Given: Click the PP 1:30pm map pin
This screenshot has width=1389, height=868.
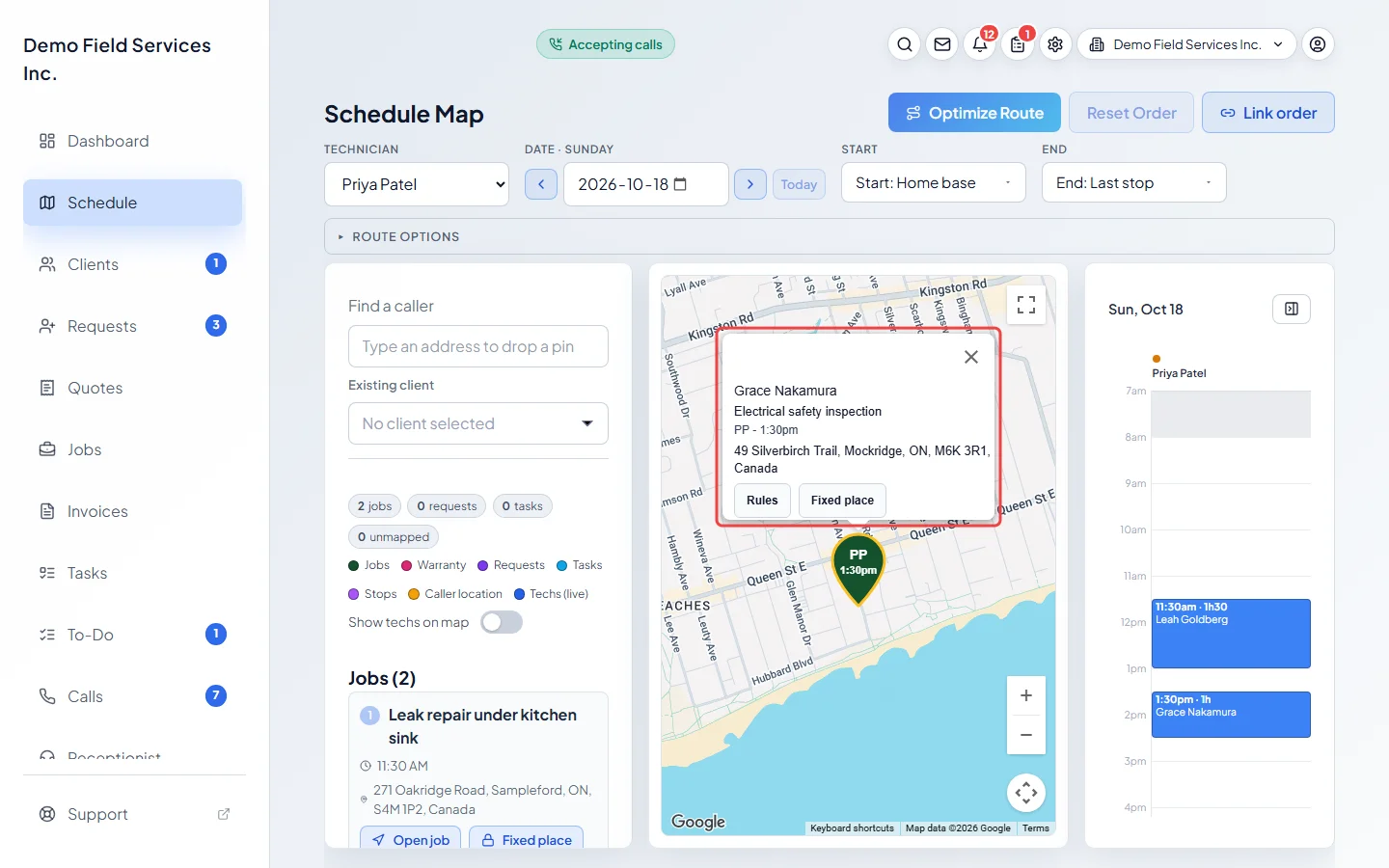Looking at the screenshot, I should click(x=858, y=569).
